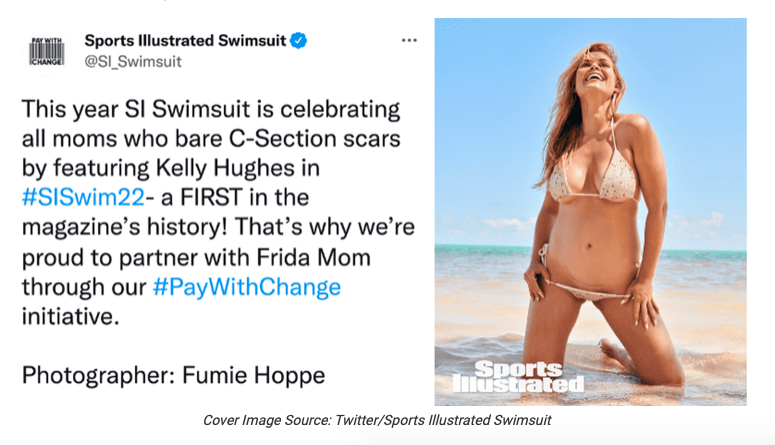Viewport: 775px width, 445px height.
Task: Click the blue verified checkmark badge
Action: coord(299,41)
